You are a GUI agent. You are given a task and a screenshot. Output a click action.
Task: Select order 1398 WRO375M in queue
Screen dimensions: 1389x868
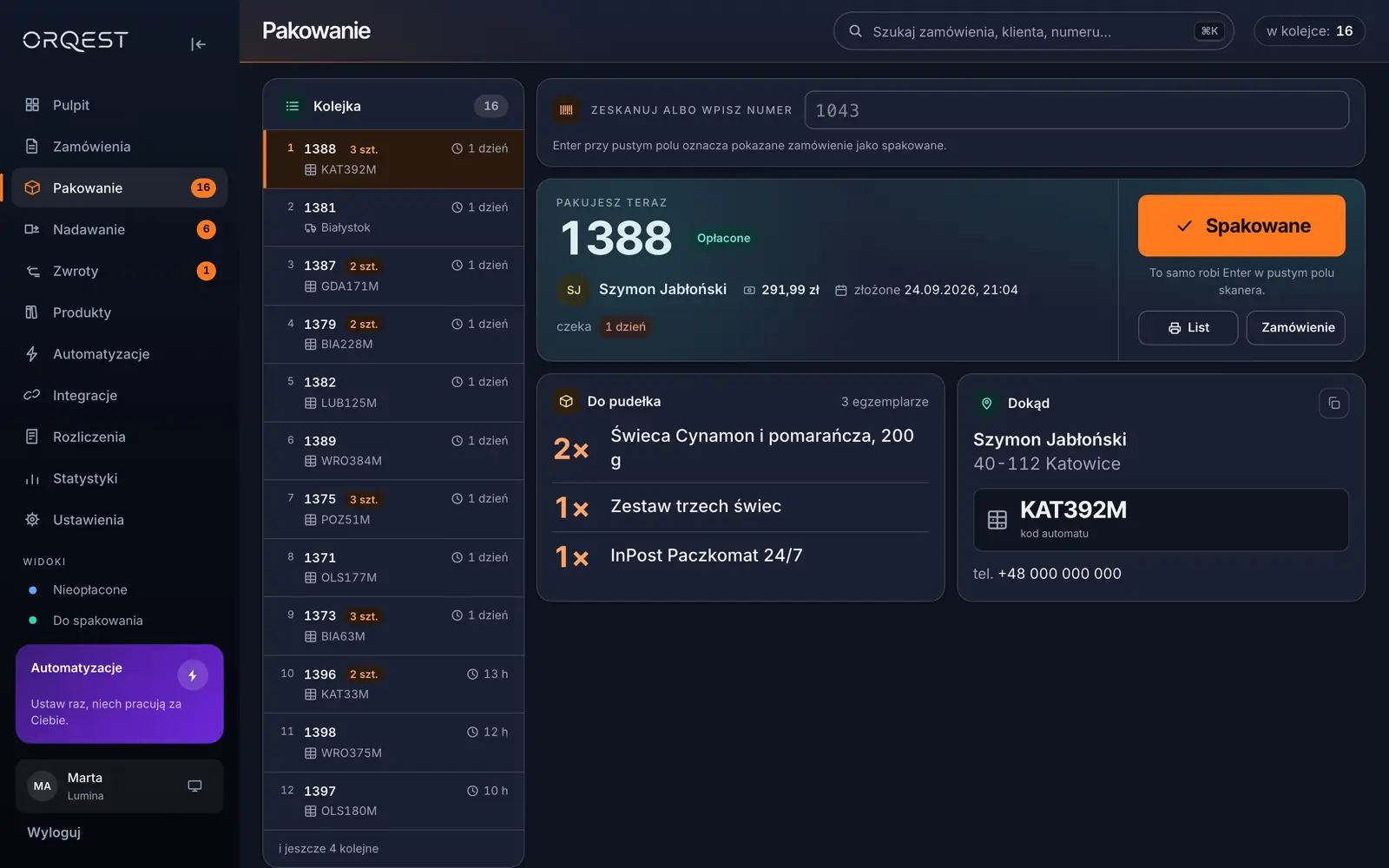(393, 742)
